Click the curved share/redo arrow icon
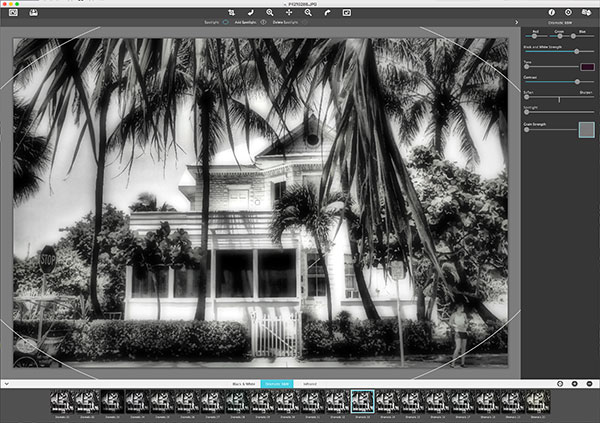Screen dimensions: 600x423 click(x=327, y=13)
